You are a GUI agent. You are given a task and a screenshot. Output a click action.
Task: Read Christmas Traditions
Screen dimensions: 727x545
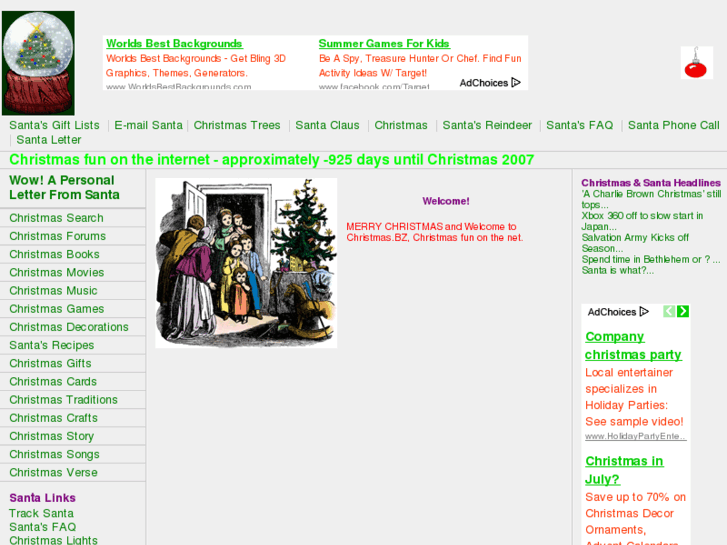tap(64, 399)
